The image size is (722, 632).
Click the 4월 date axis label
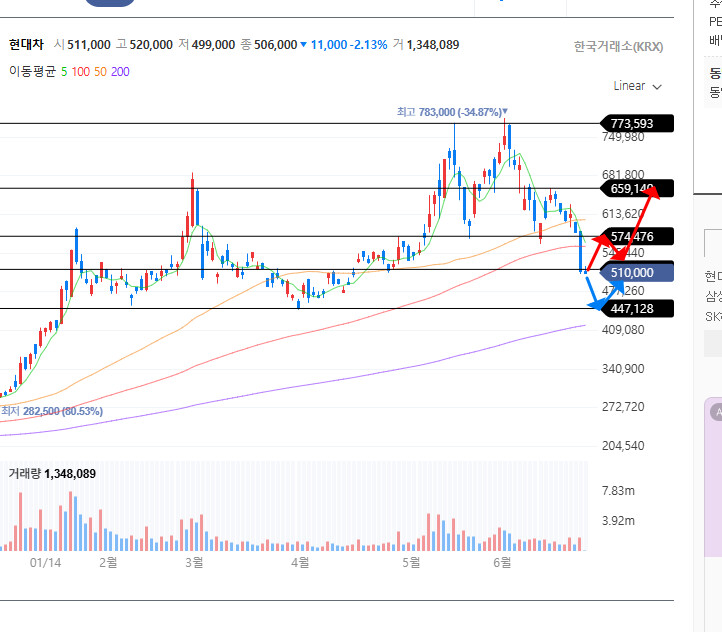[300, 562]
